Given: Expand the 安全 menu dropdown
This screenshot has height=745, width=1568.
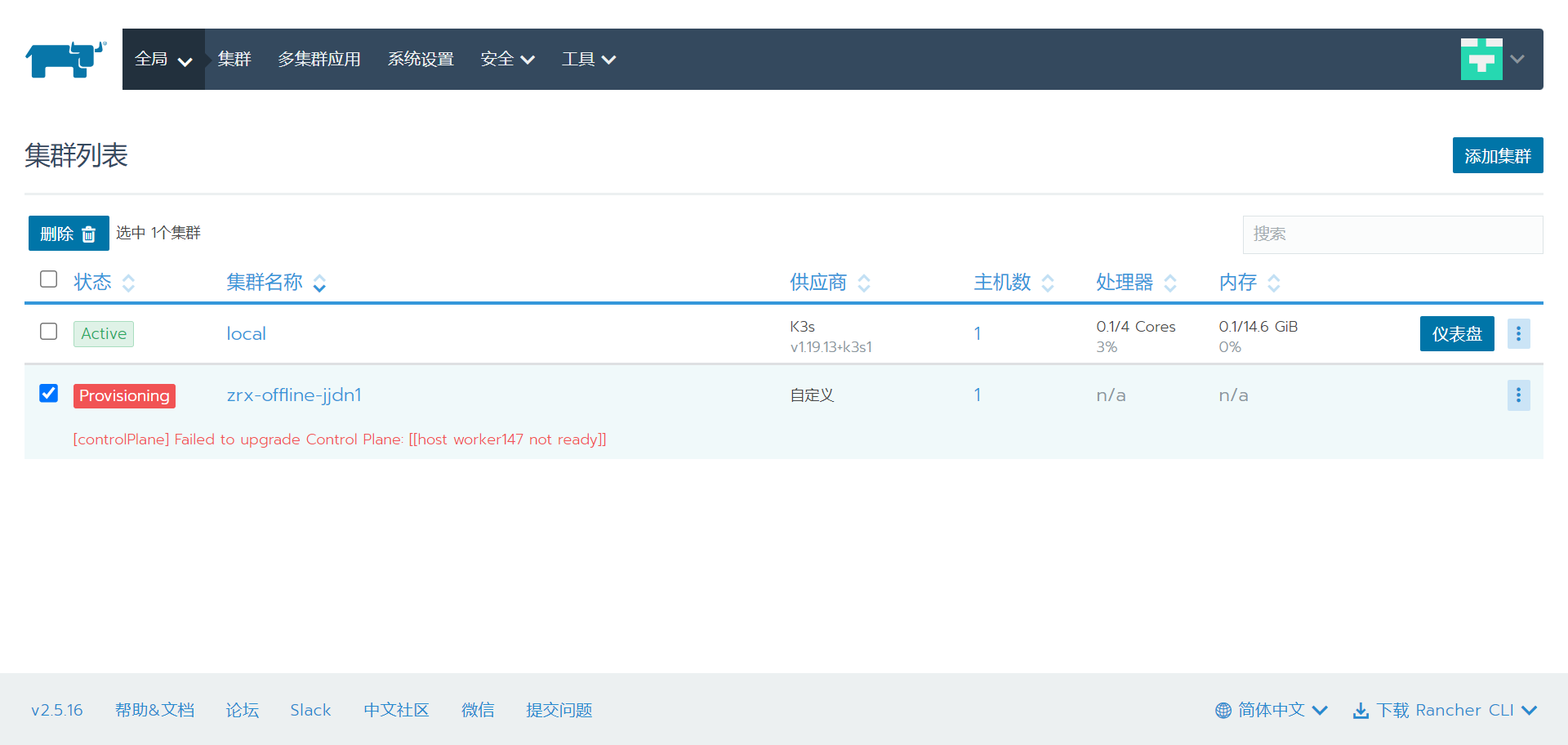Looking at the screenshot, I should [x=507, y=60].
